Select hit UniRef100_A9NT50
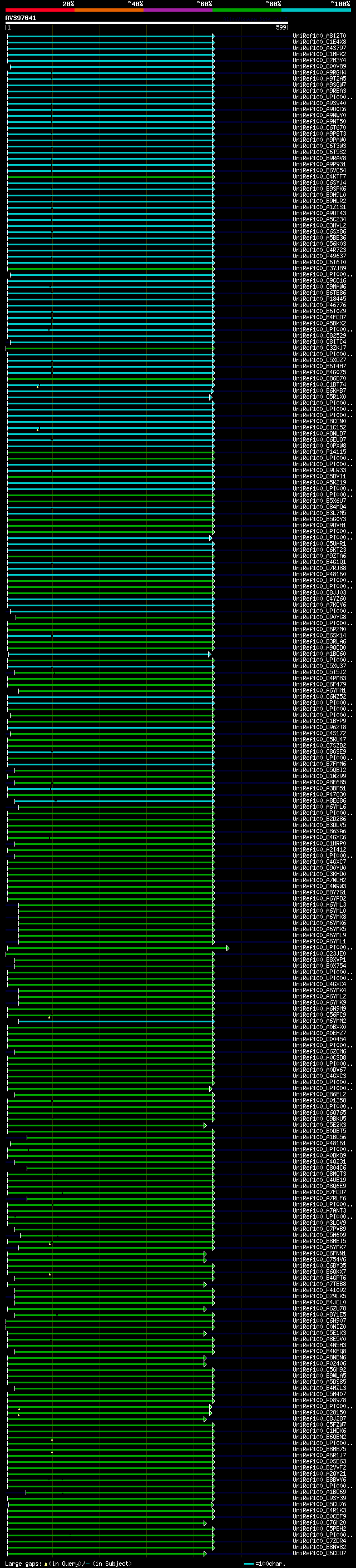 click(x=319, y=122)
